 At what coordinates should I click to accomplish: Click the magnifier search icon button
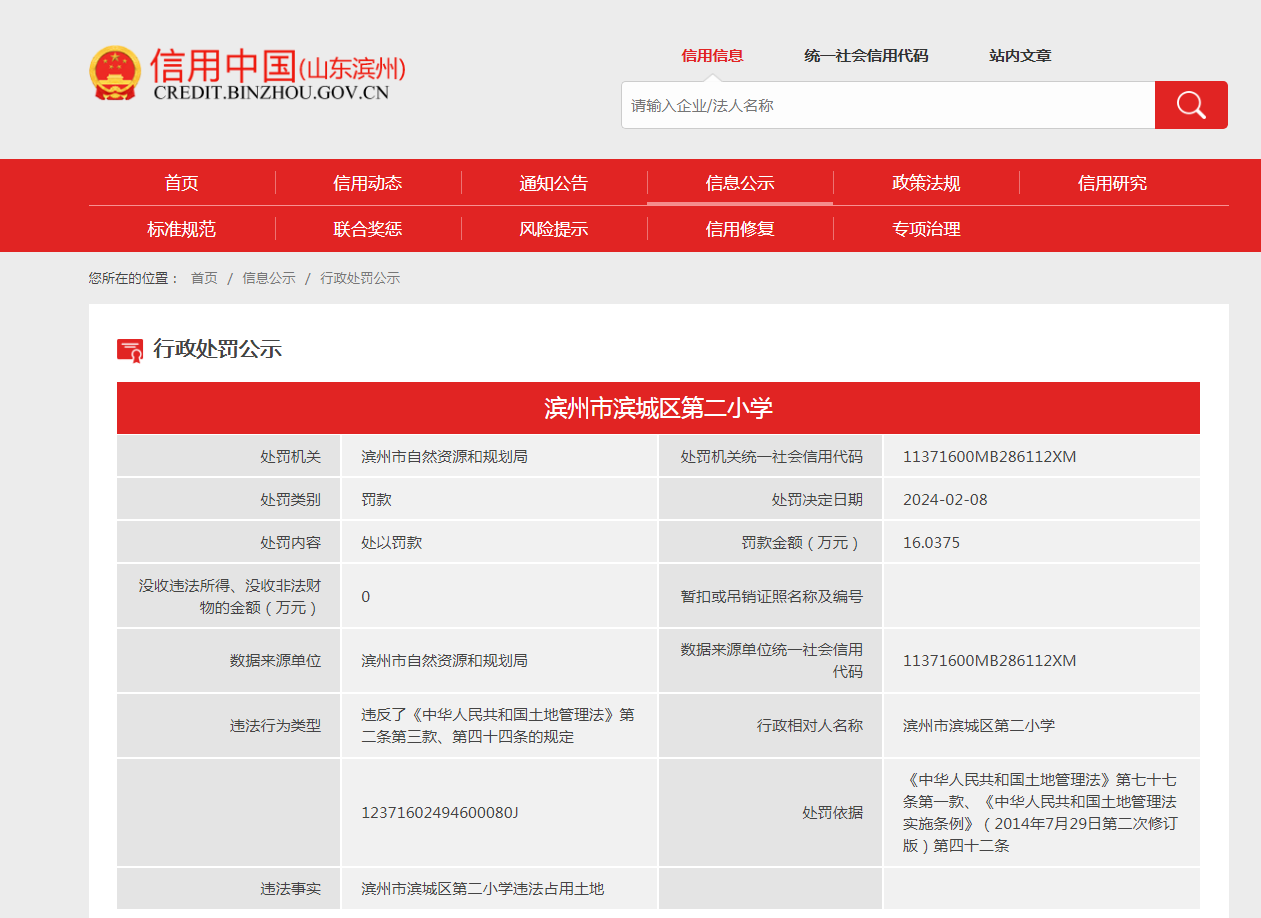1190,105
